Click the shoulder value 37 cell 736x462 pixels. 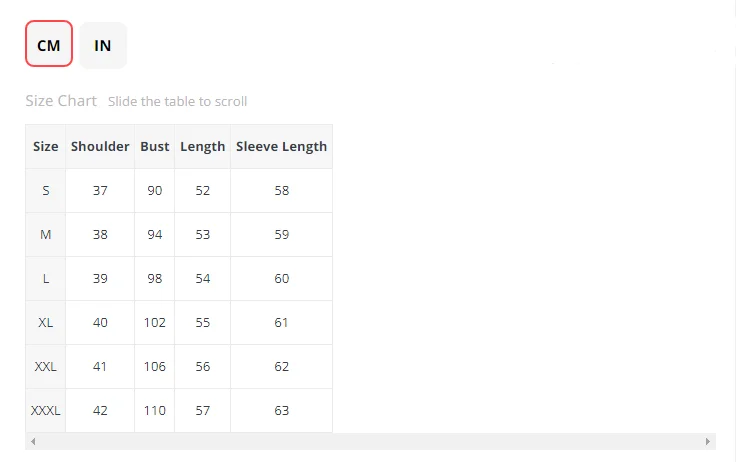(100, 191)
